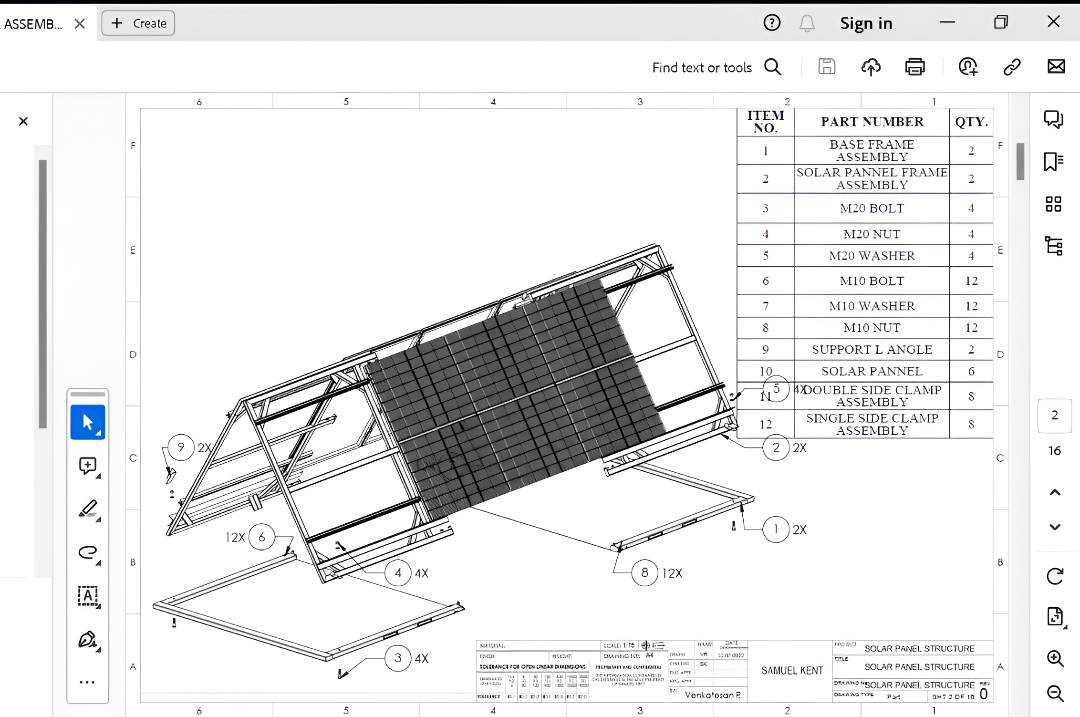Select the freehand draw tool

pos(87,552)
